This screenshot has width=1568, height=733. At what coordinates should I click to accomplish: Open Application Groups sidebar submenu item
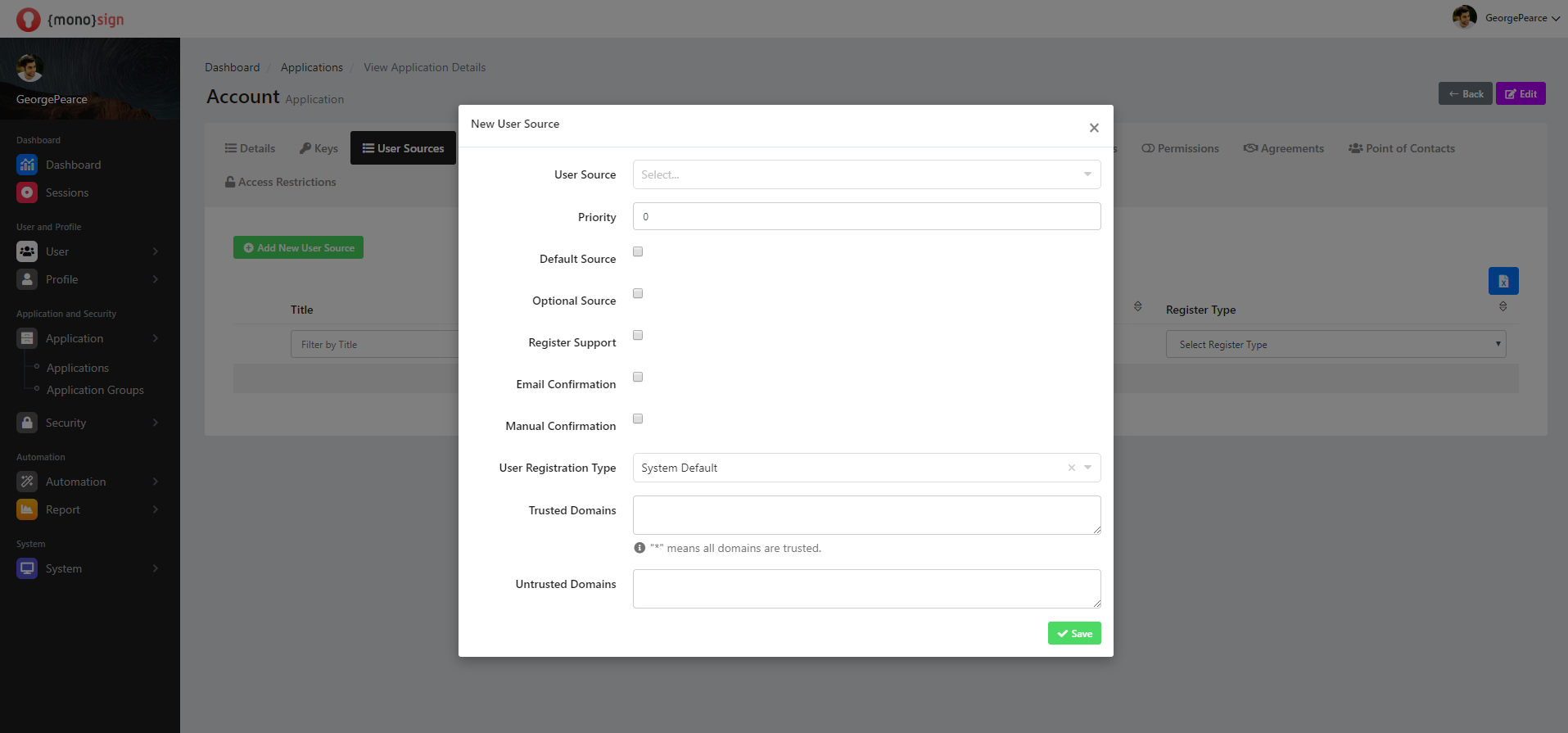click(x=95, y=390)
